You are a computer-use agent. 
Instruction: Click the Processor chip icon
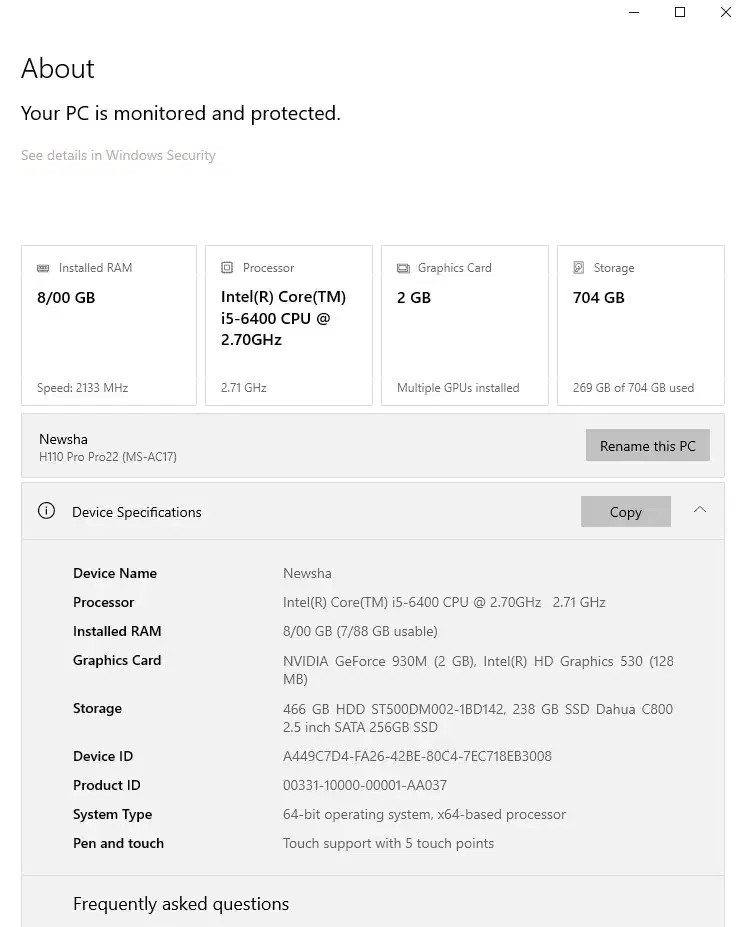[227, 268]
